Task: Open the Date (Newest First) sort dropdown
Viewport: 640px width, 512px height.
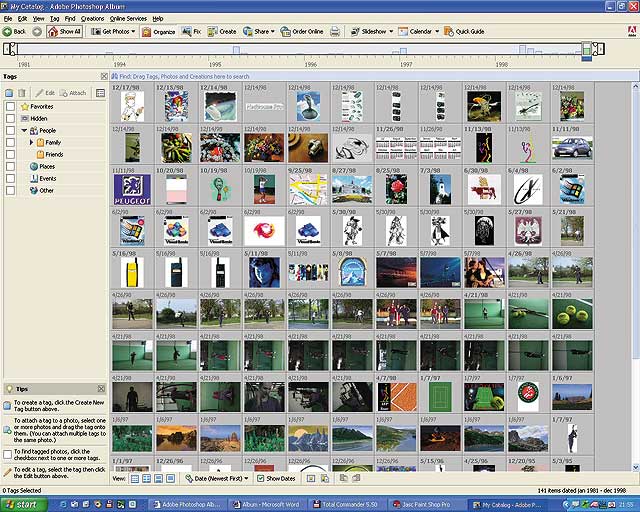Action: coord(217,479)
